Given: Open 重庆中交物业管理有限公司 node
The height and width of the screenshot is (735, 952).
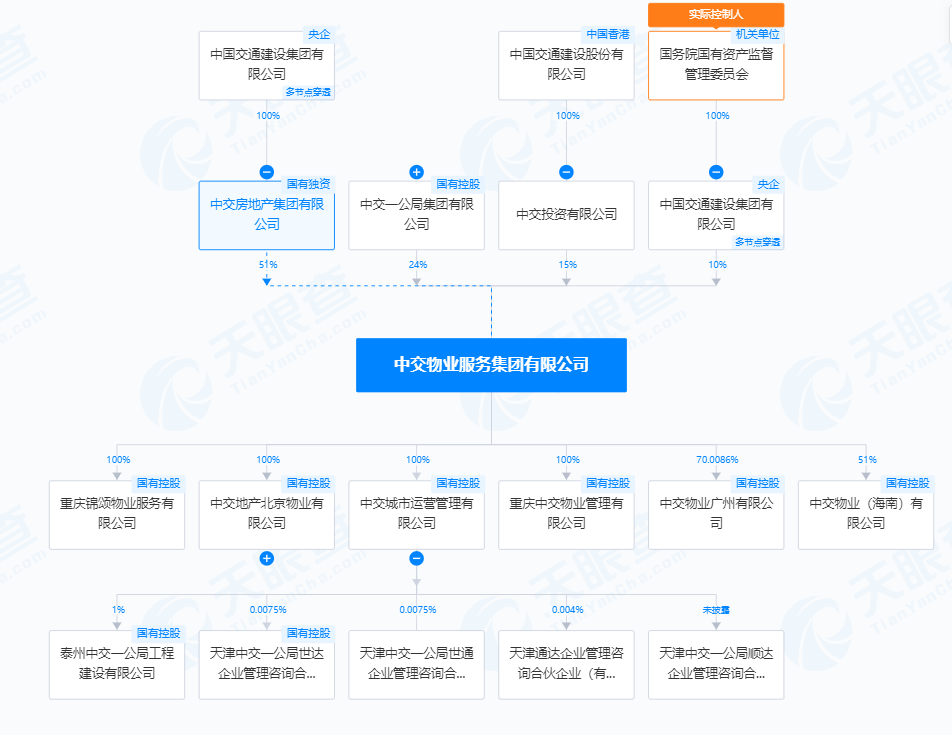Looking at the screenshot, I should (566, 515).
